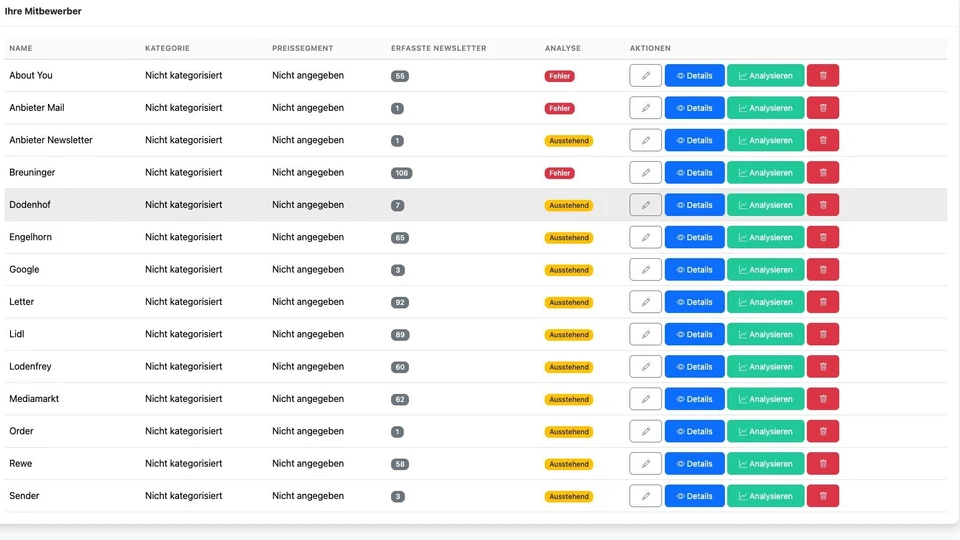The image size is (960, 540).
Task: Click the pencil edit icon for About You
Action: coord(645,76)
